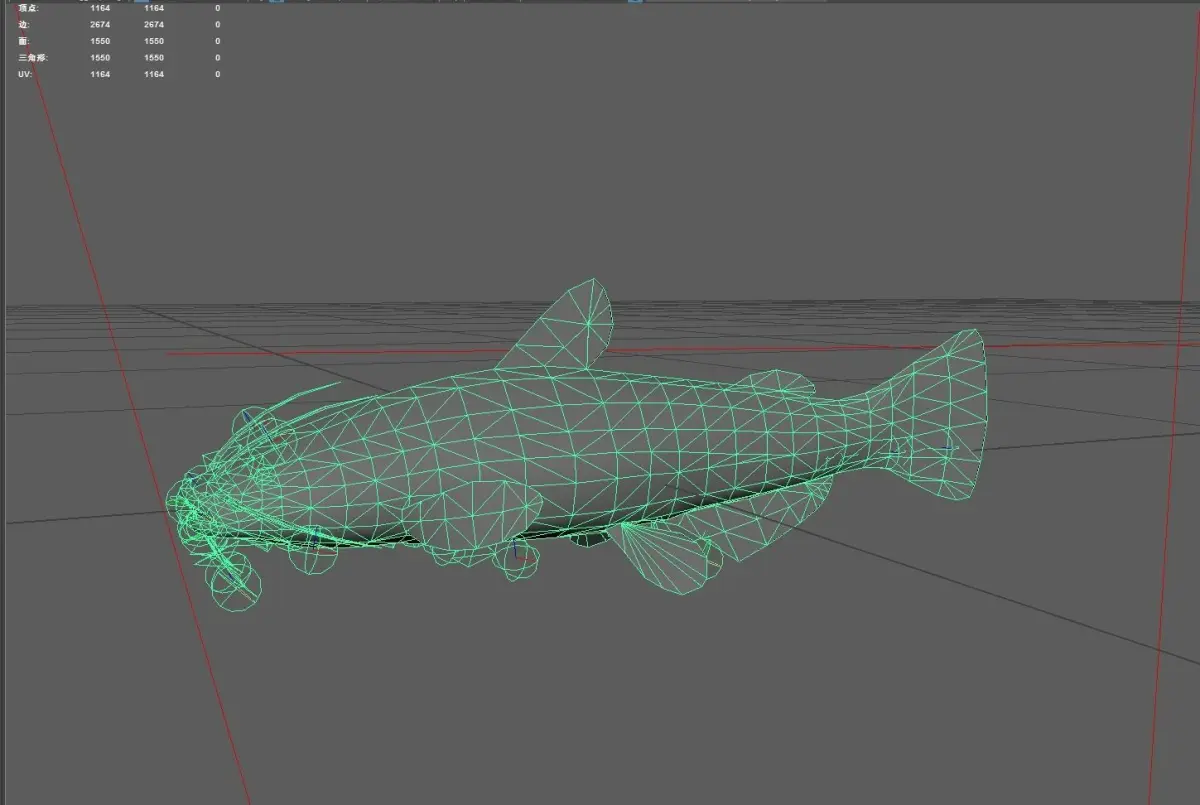Image resolution: width=1200 pixels, height=805 pixels.
Task: Click the 三角形 label in the poly count
Action: pos(33,58)
